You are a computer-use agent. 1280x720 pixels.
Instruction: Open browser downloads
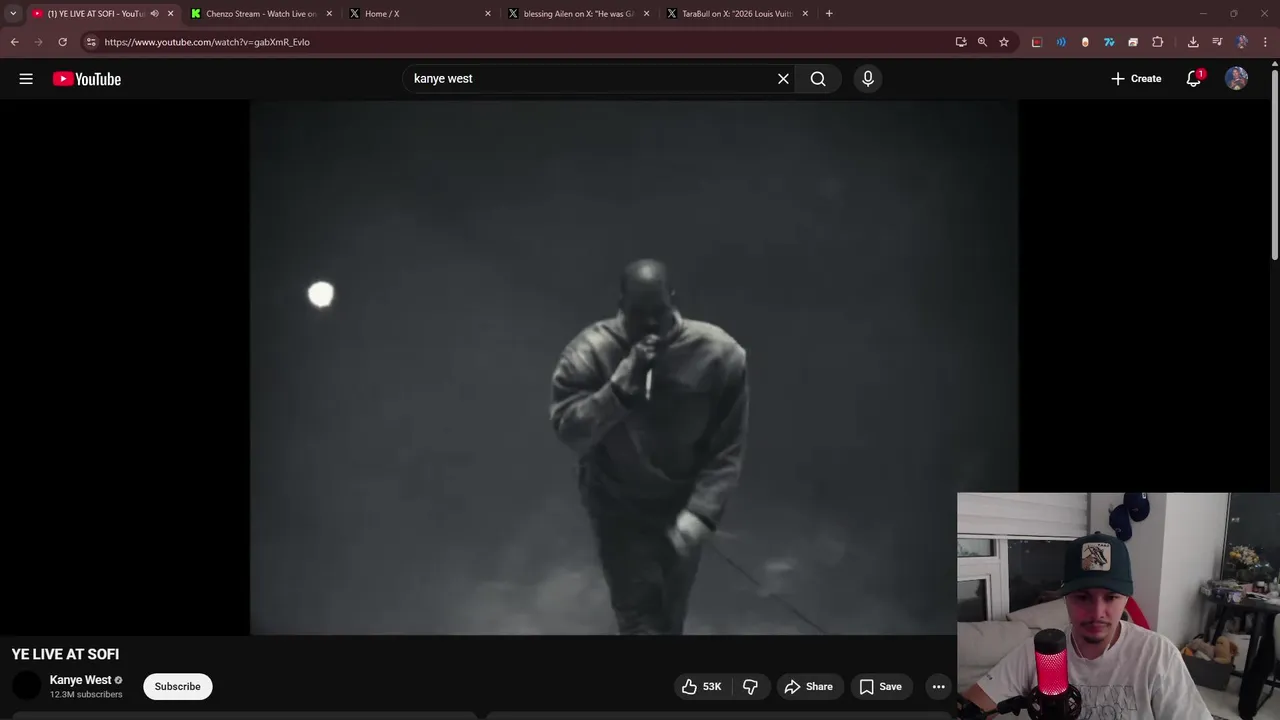click(x=1193, y=42)
